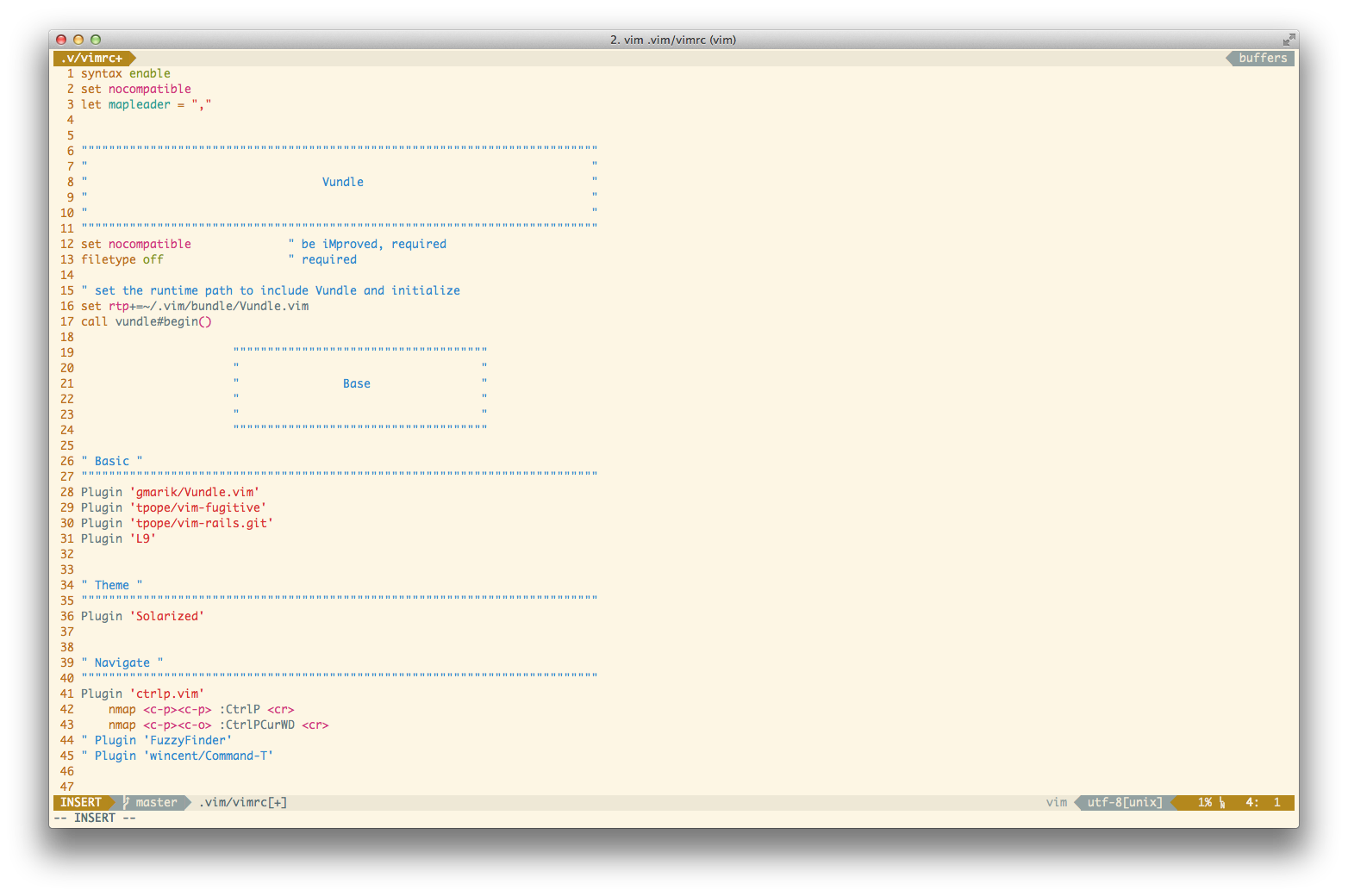1348x896 pixels.
Task: Click Plugin 'tpope/vim-rails.git' line
Action: click(x=178, y=523)
